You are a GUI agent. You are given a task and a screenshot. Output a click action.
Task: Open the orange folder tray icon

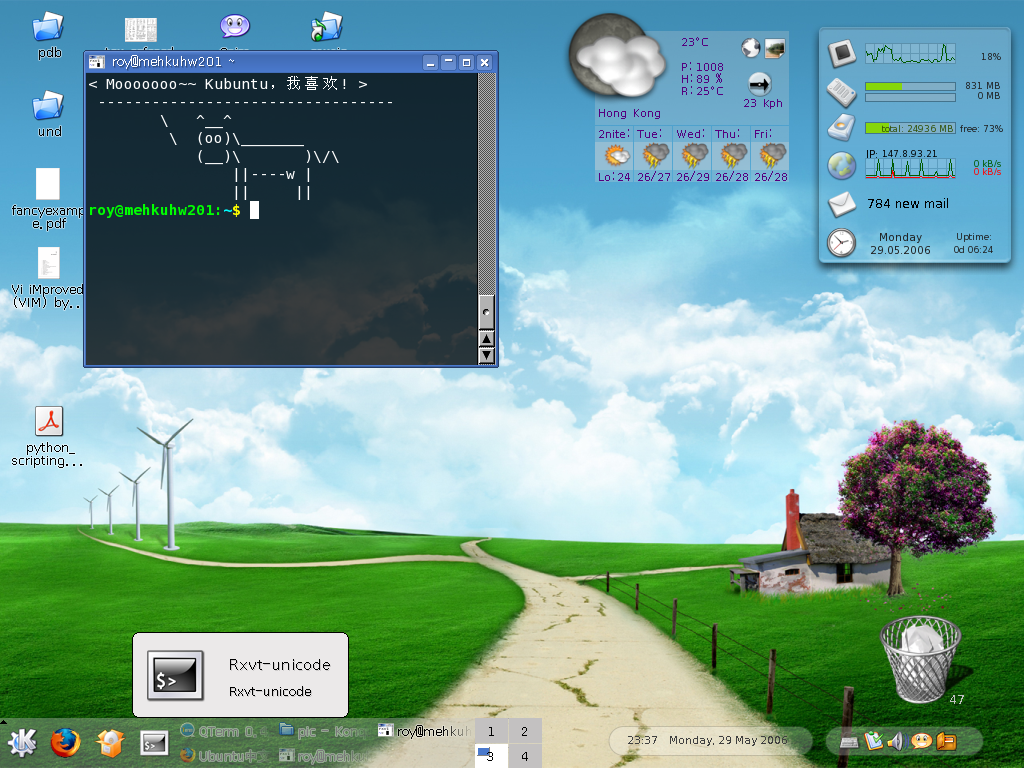point(946,741)
